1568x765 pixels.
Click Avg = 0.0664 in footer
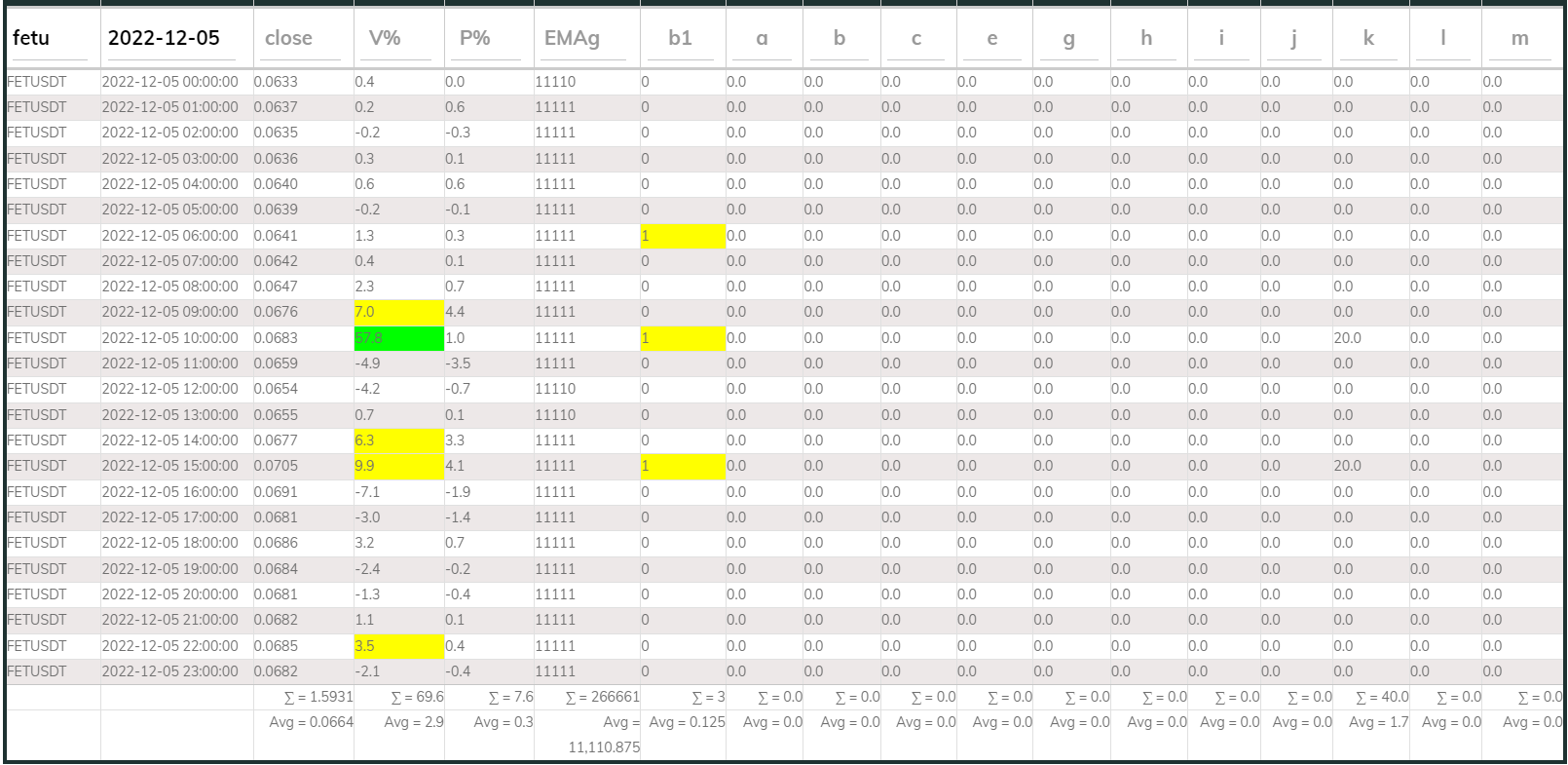click(x=312, y=722)
